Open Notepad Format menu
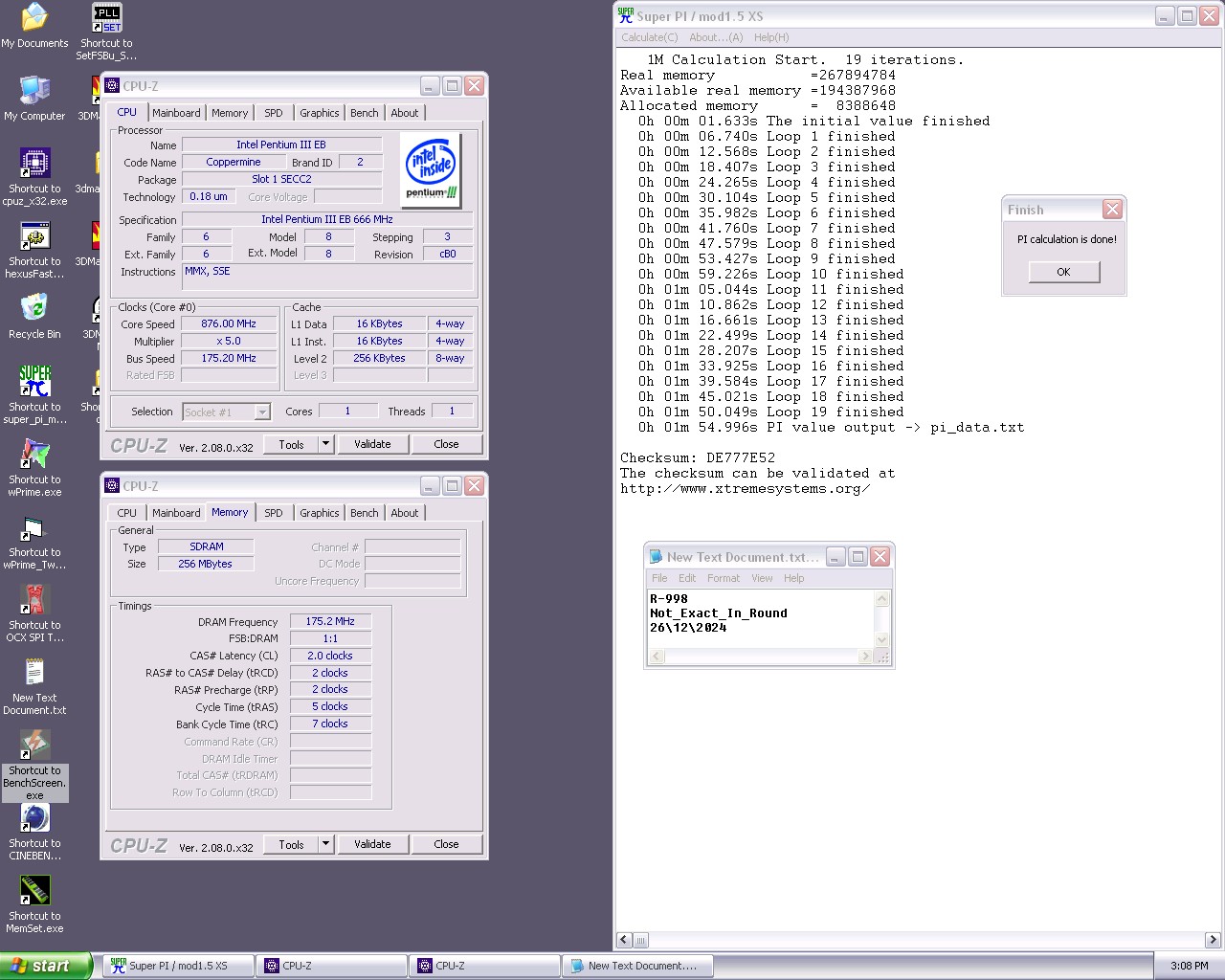Screen dimensions: 1225x980 [724, 578]
